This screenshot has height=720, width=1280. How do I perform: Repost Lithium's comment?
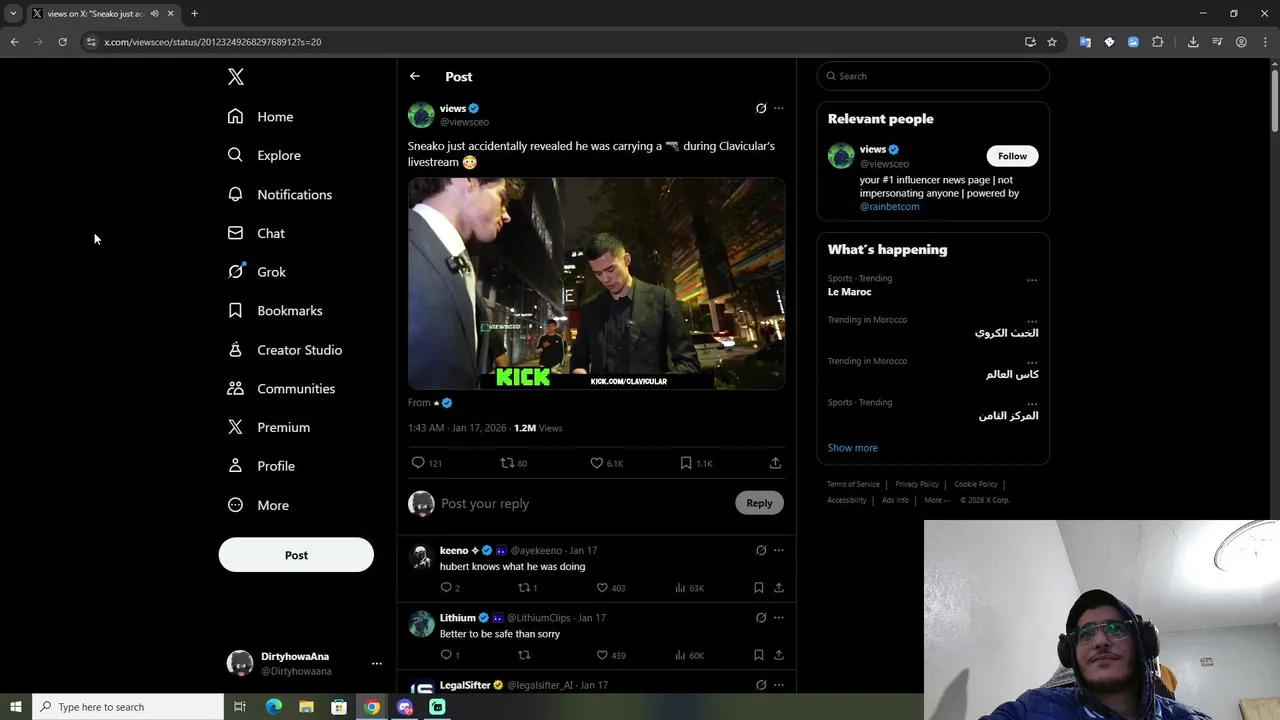point(524,655)
